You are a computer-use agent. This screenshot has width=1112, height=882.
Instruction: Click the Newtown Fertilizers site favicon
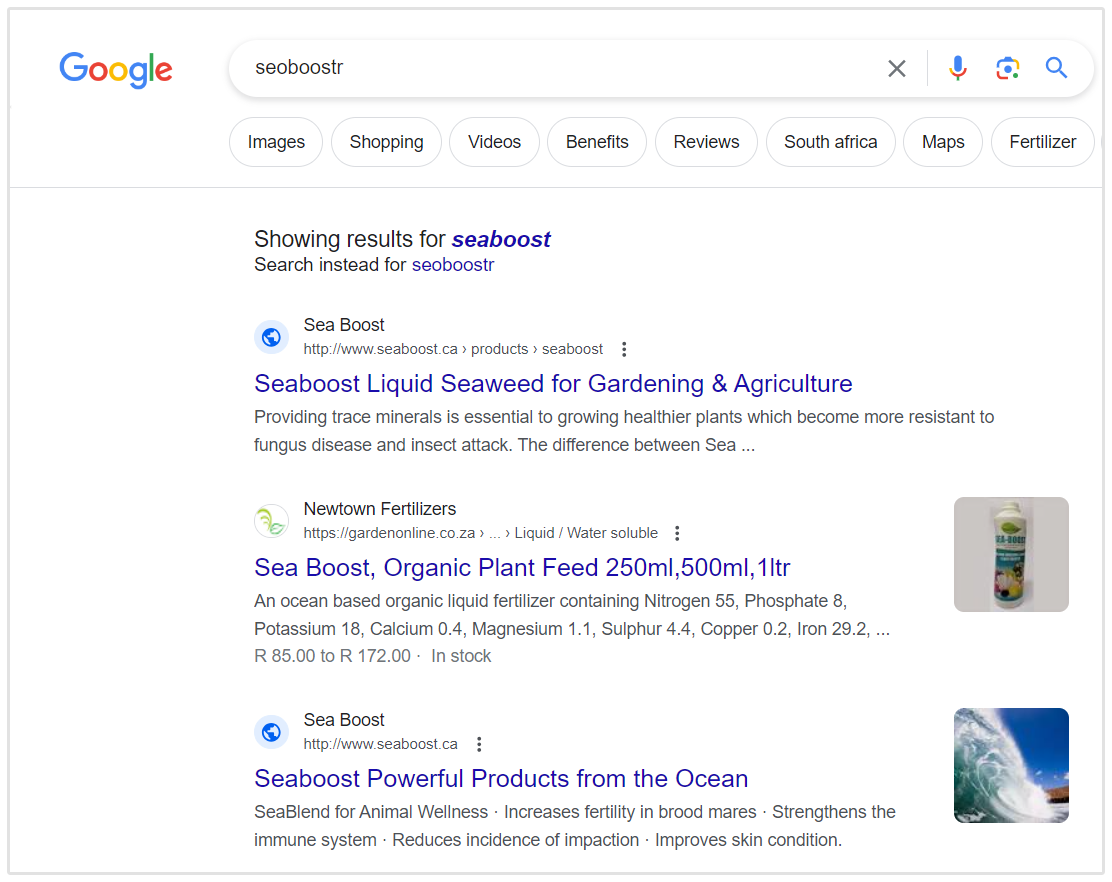[x=271, y=521]
